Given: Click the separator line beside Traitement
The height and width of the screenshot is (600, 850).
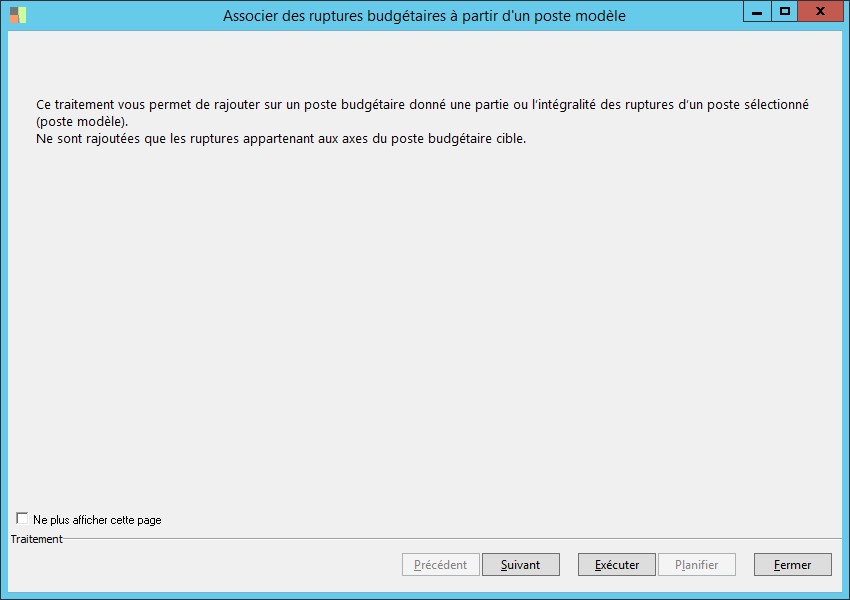Looking at the screenshot, I should (x=450, y=539).
